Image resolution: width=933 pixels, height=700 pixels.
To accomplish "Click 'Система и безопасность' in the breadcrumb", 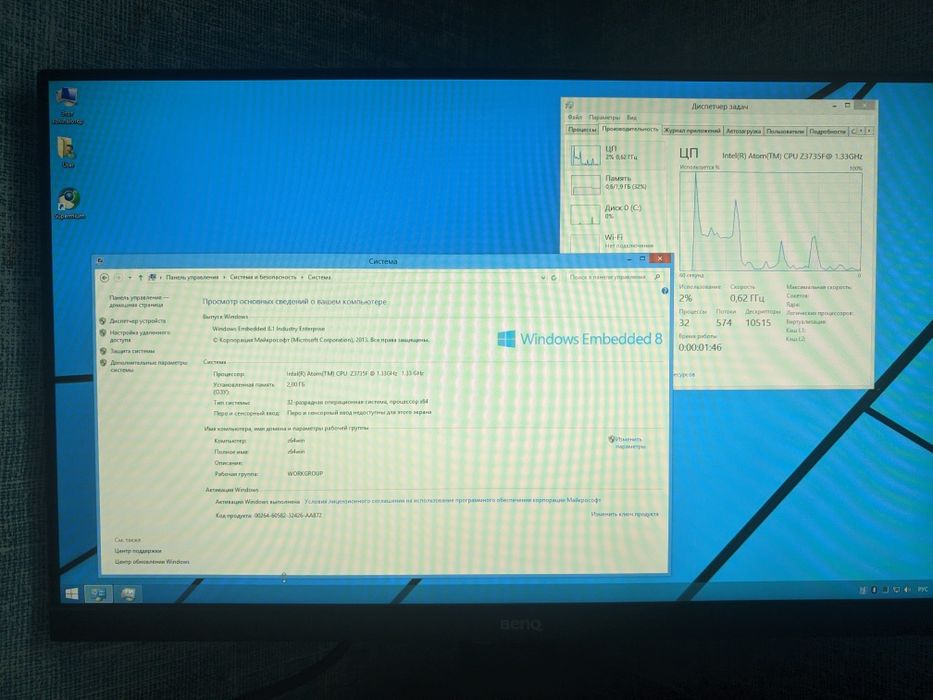I will [263, 277].
